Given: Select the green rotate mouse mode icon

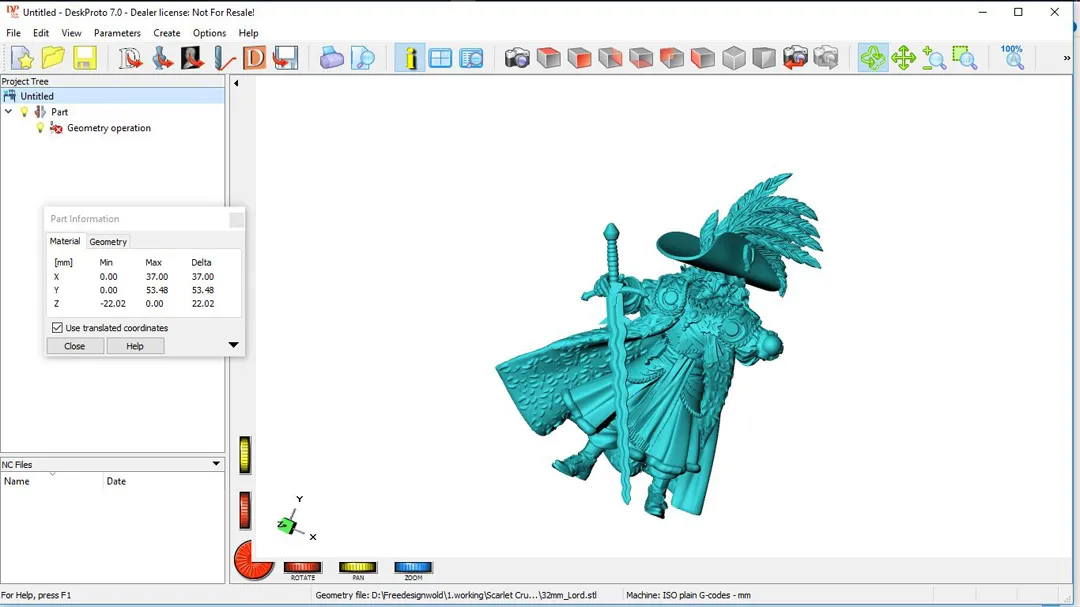Looking at the screenshot, I should tap(873, 58).
